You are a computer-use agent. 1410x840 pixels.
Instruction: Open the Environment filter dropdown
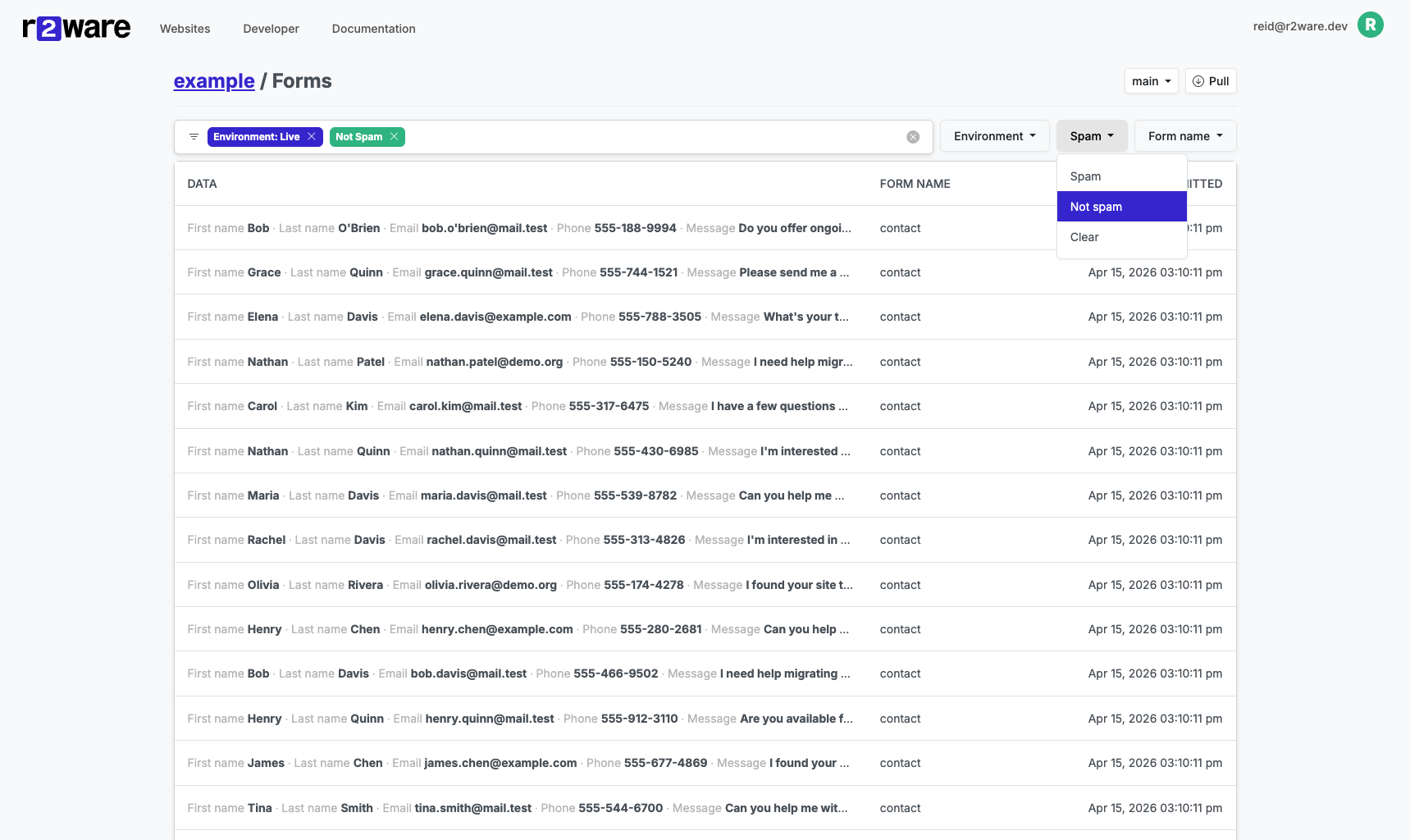(995, 136)
